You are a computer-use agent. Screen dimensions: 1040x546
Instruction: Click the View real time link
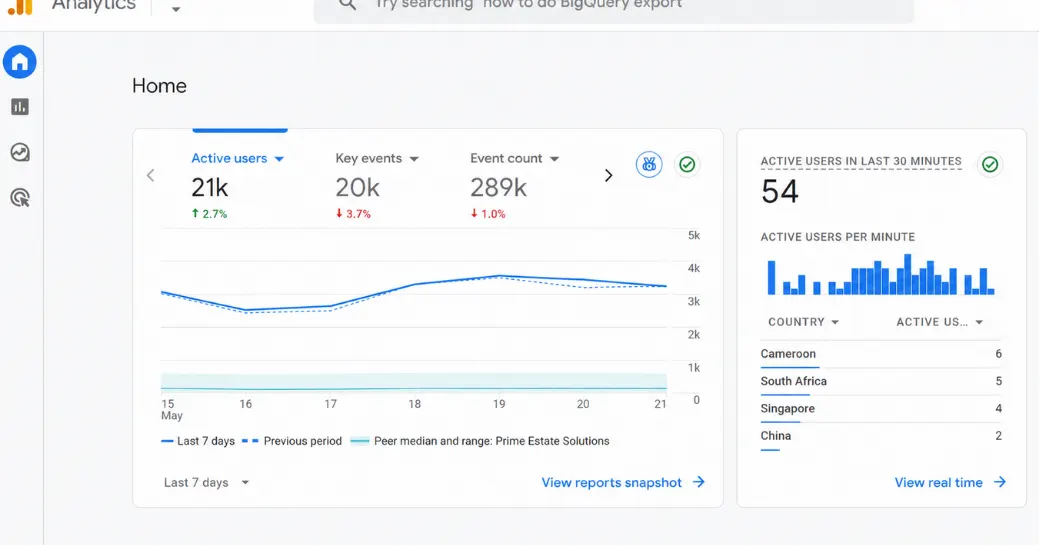939,483
